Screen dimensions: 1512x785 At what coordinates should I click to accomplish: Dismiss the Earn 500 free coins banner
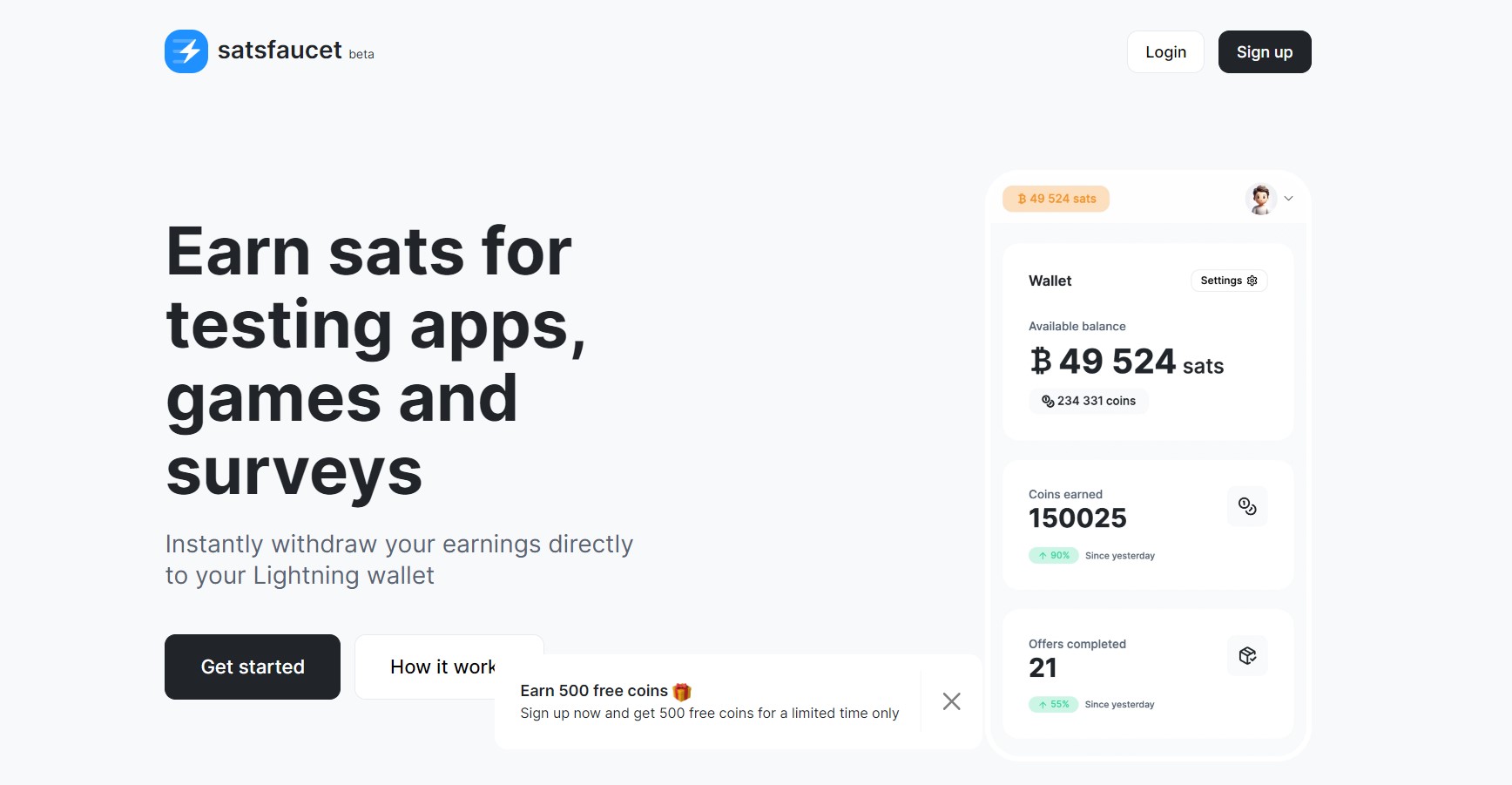952,701
